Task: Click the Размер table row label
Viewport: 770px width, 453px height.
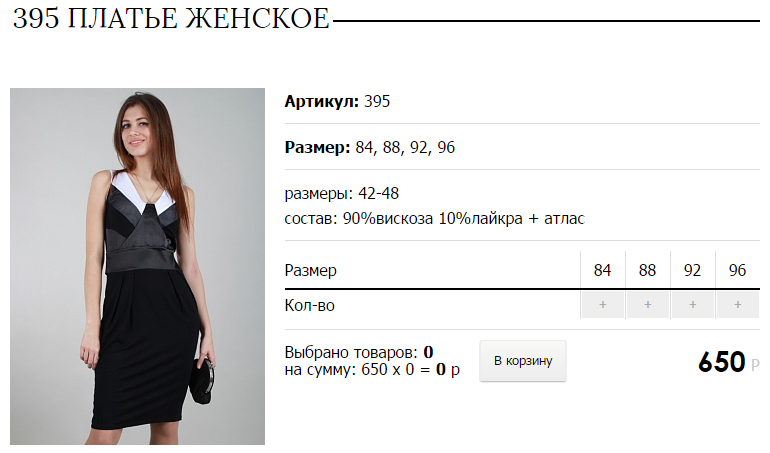Action: pos(310,270)
